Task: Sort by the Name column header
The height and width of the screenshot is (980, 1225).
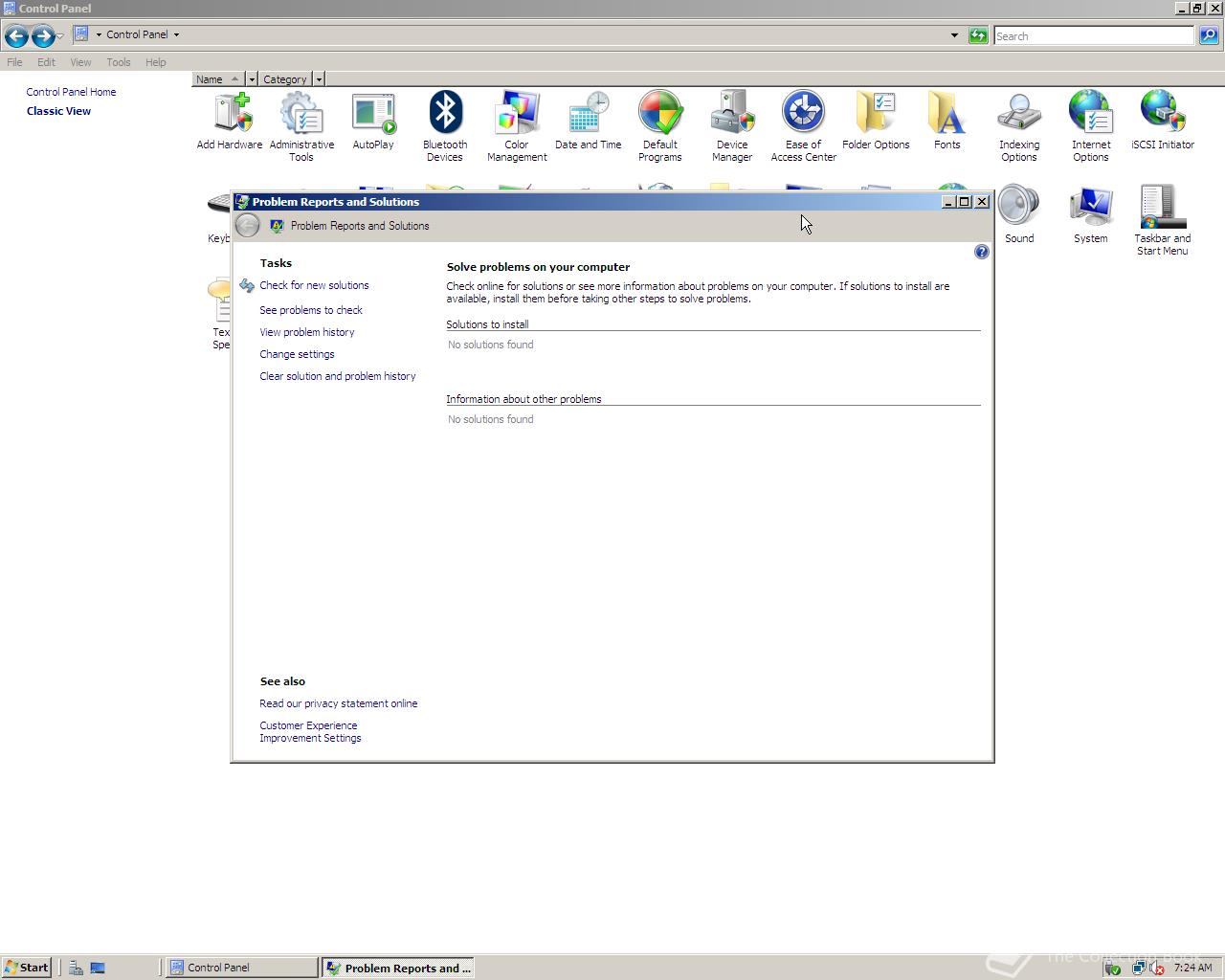Action: click(x=218, y=79)
